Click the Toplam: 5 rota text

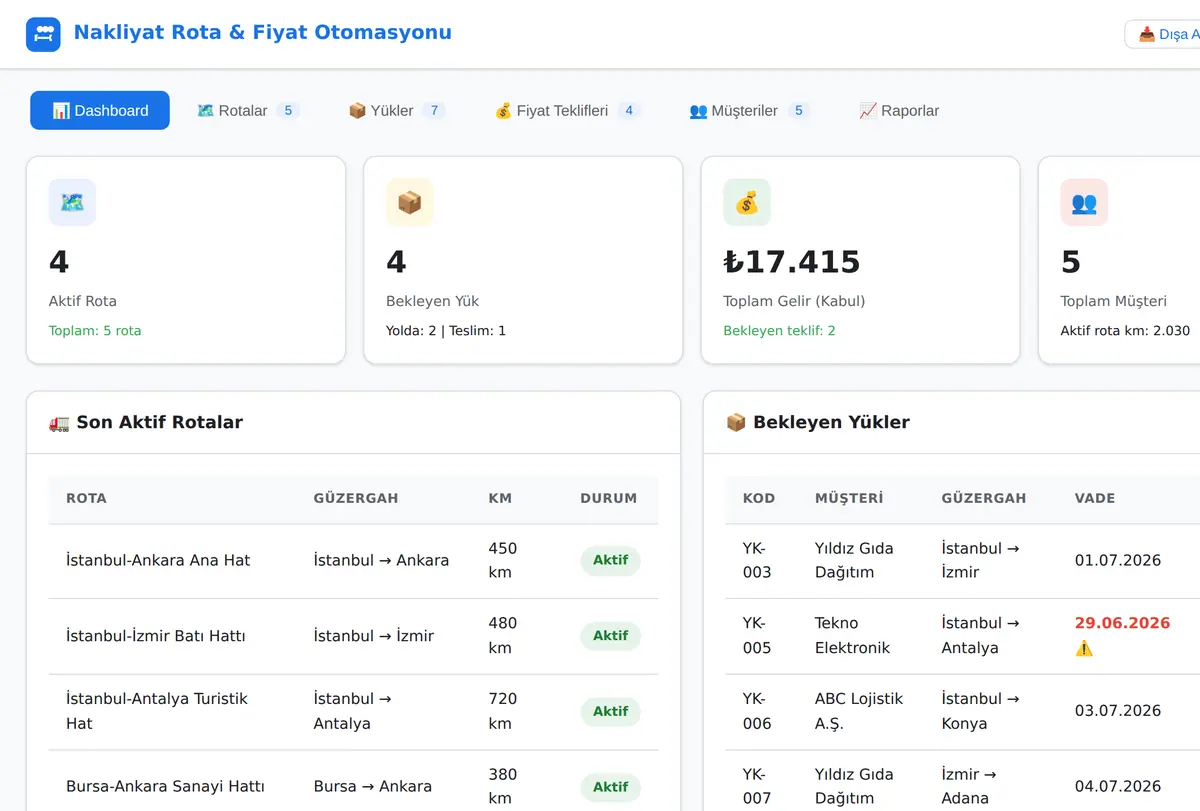(x=95, y=331)
